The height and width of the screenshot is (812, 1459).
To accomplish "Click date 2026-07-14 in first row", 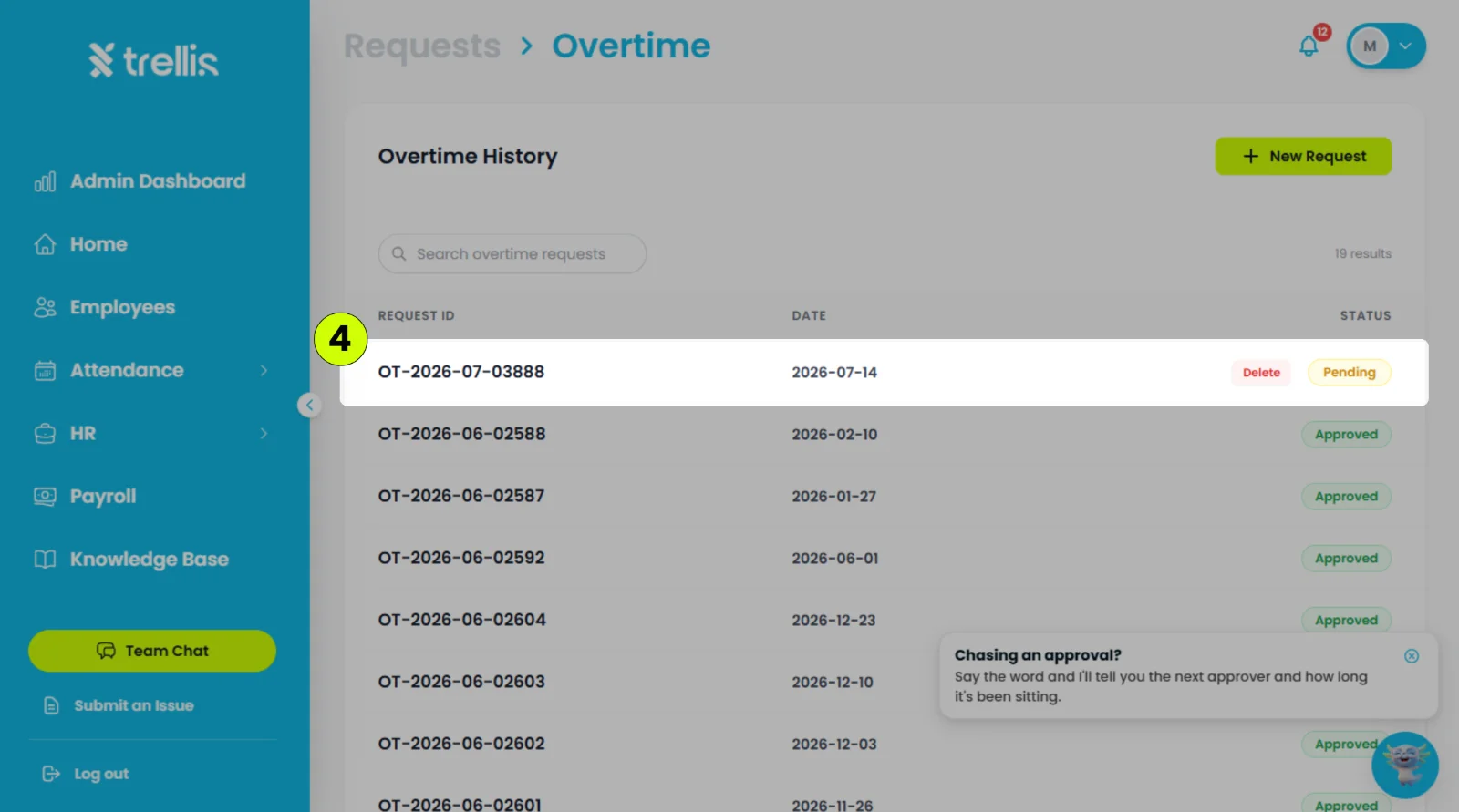I will 834,373.
